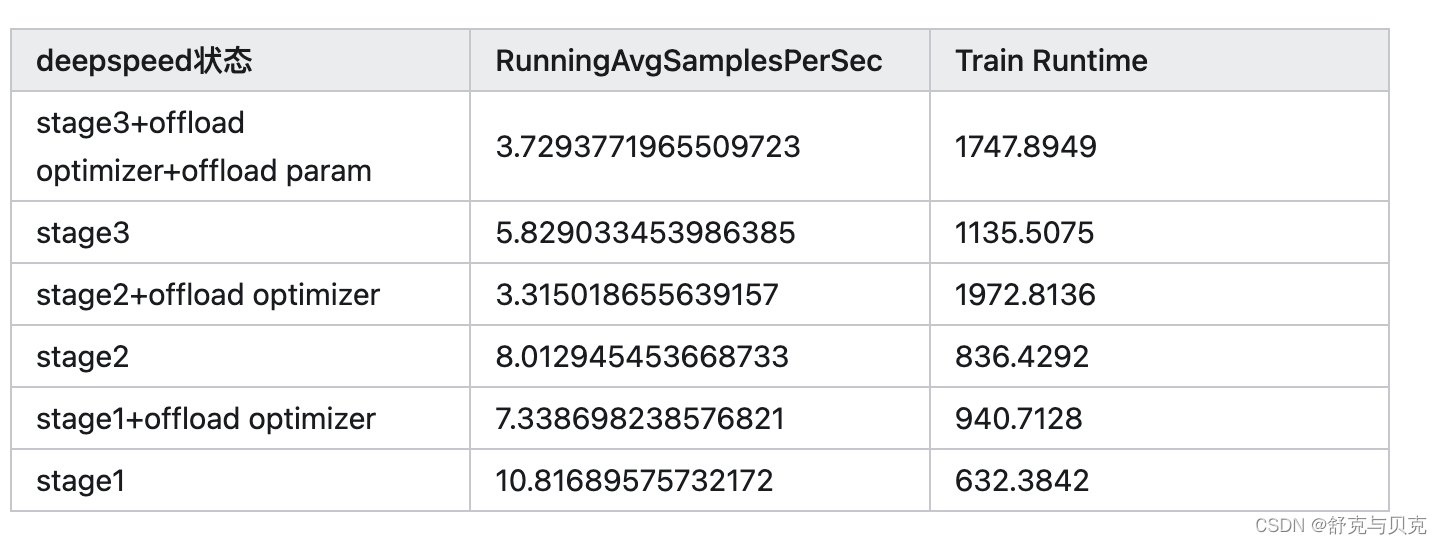Select the runtime value 940.7128

click(1019, 419)
